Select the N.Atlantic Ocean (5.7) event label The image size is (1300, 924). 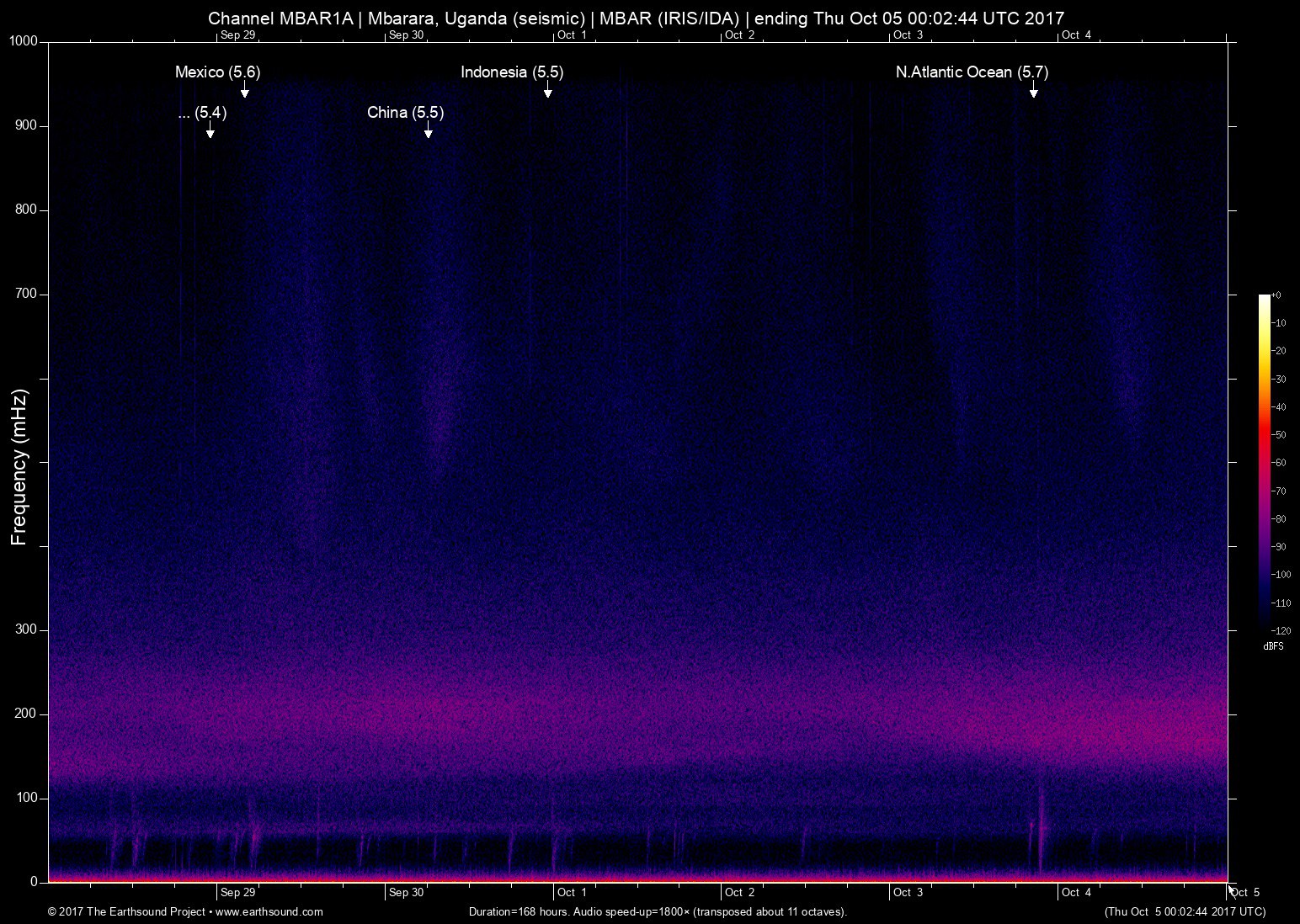(x=972, y=72)
